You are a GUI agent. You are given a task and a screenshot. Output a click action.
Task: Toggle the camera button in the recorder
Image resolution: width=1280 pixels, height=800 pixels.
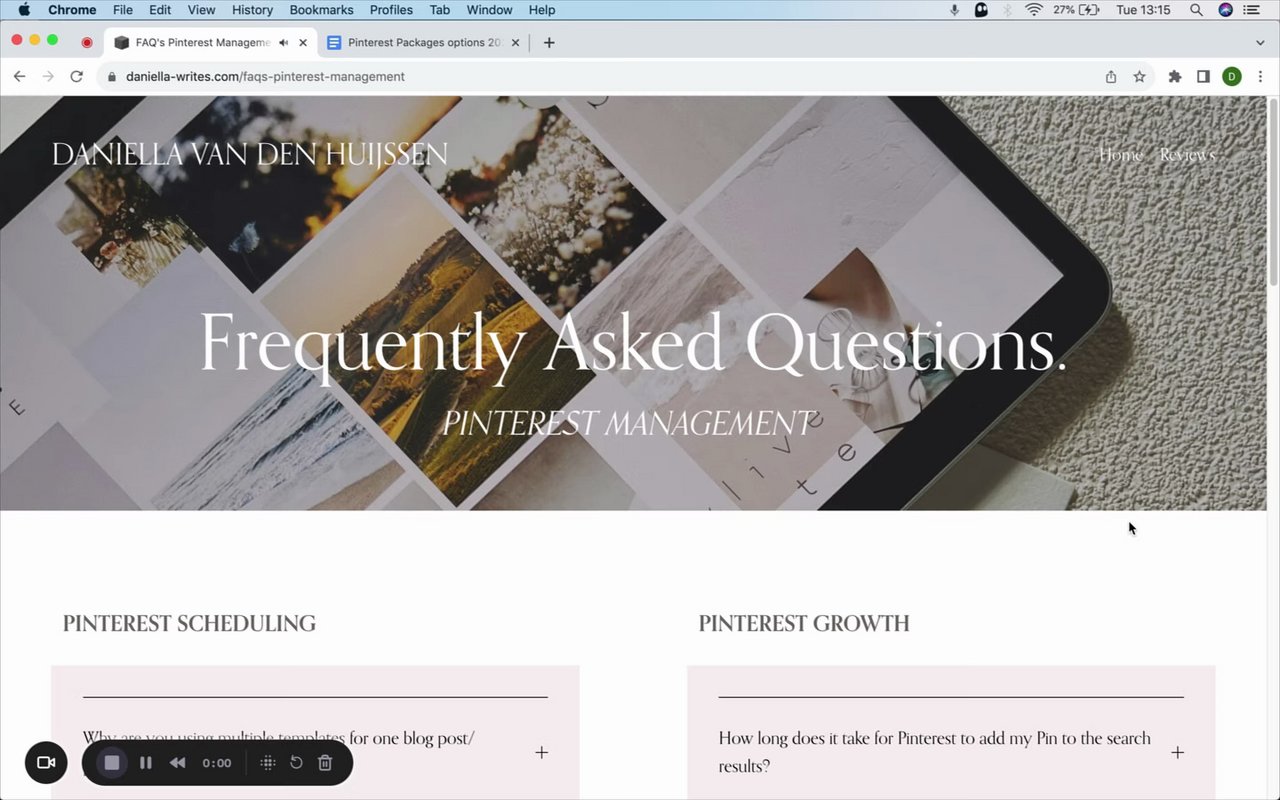click(46, 762)
